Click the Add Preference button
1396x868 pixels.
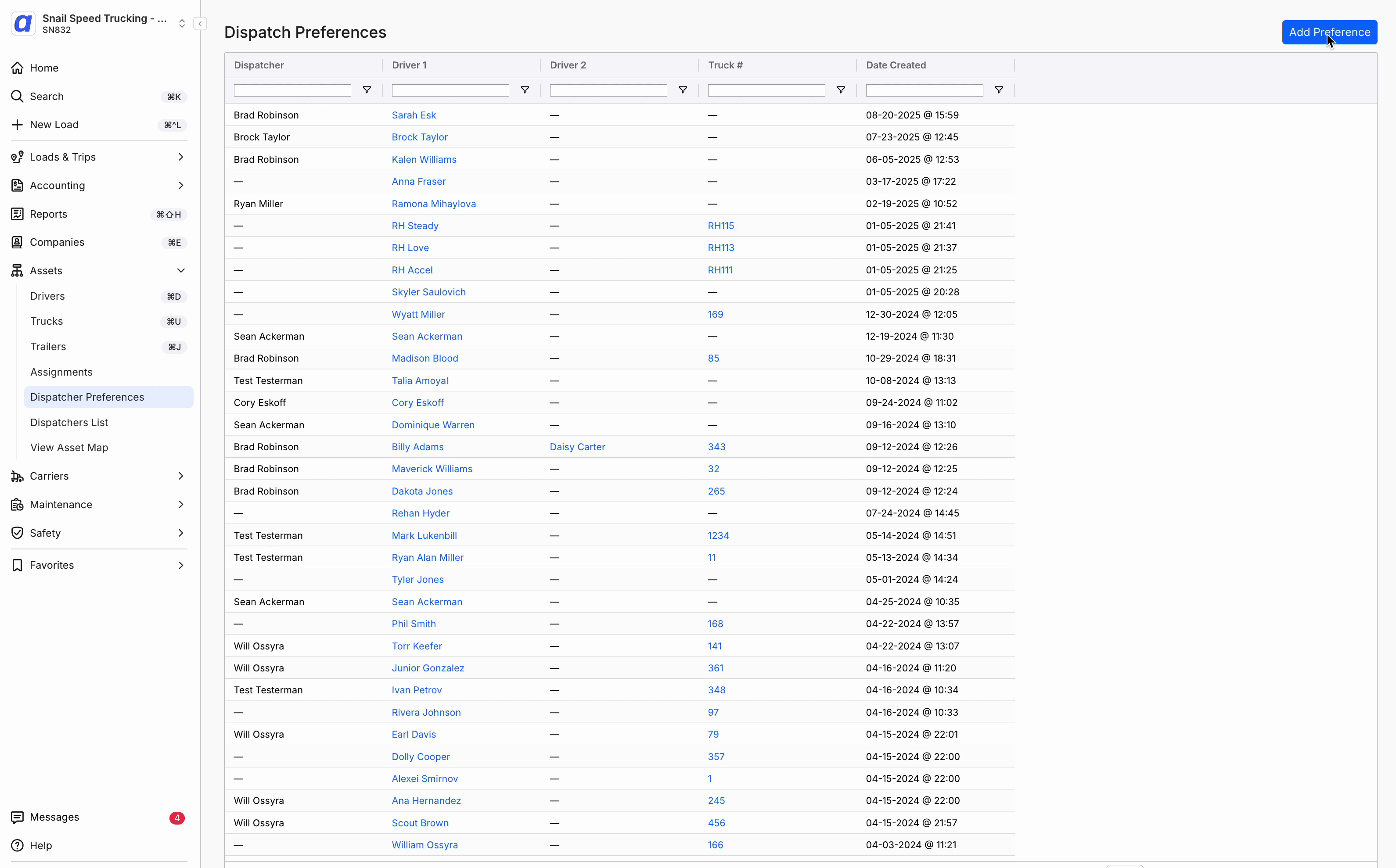(x=1329, y=32)
